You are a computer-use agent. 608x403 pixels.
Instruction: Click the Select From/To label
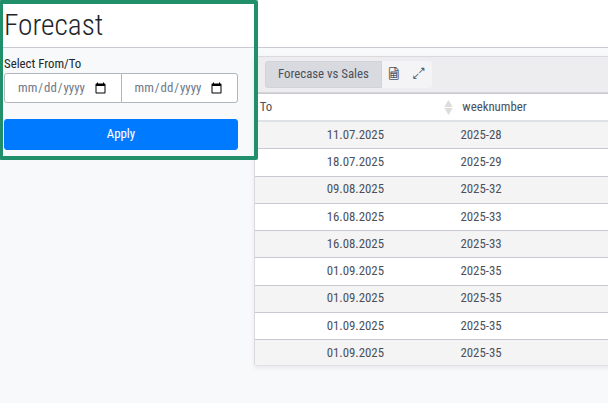click(43, 64)
